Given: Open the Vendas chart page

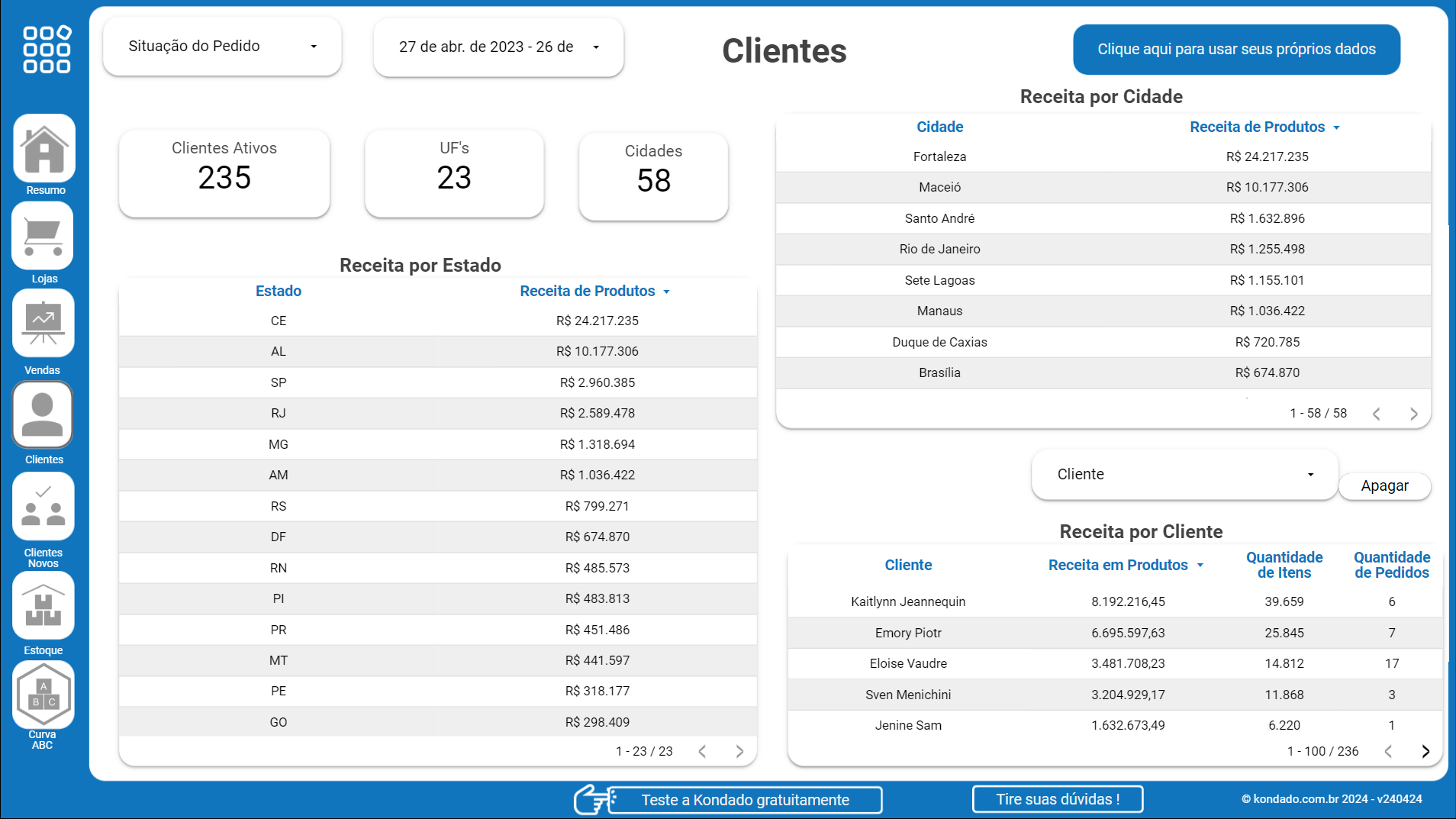Looking at the screenshot, I should click(43, 323).
